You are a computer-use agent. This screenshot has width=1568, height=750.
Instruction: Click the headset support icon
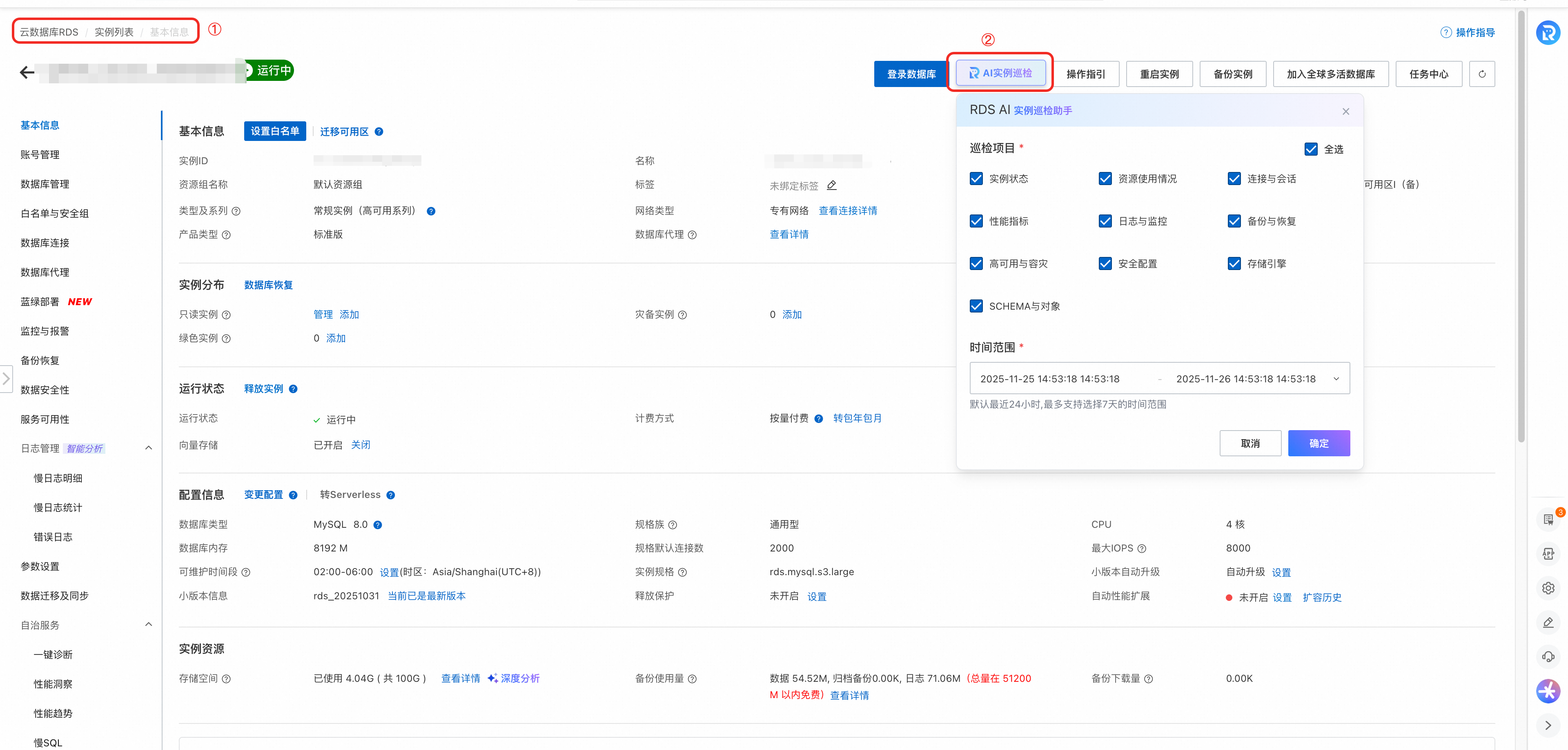click(1548, 657)
